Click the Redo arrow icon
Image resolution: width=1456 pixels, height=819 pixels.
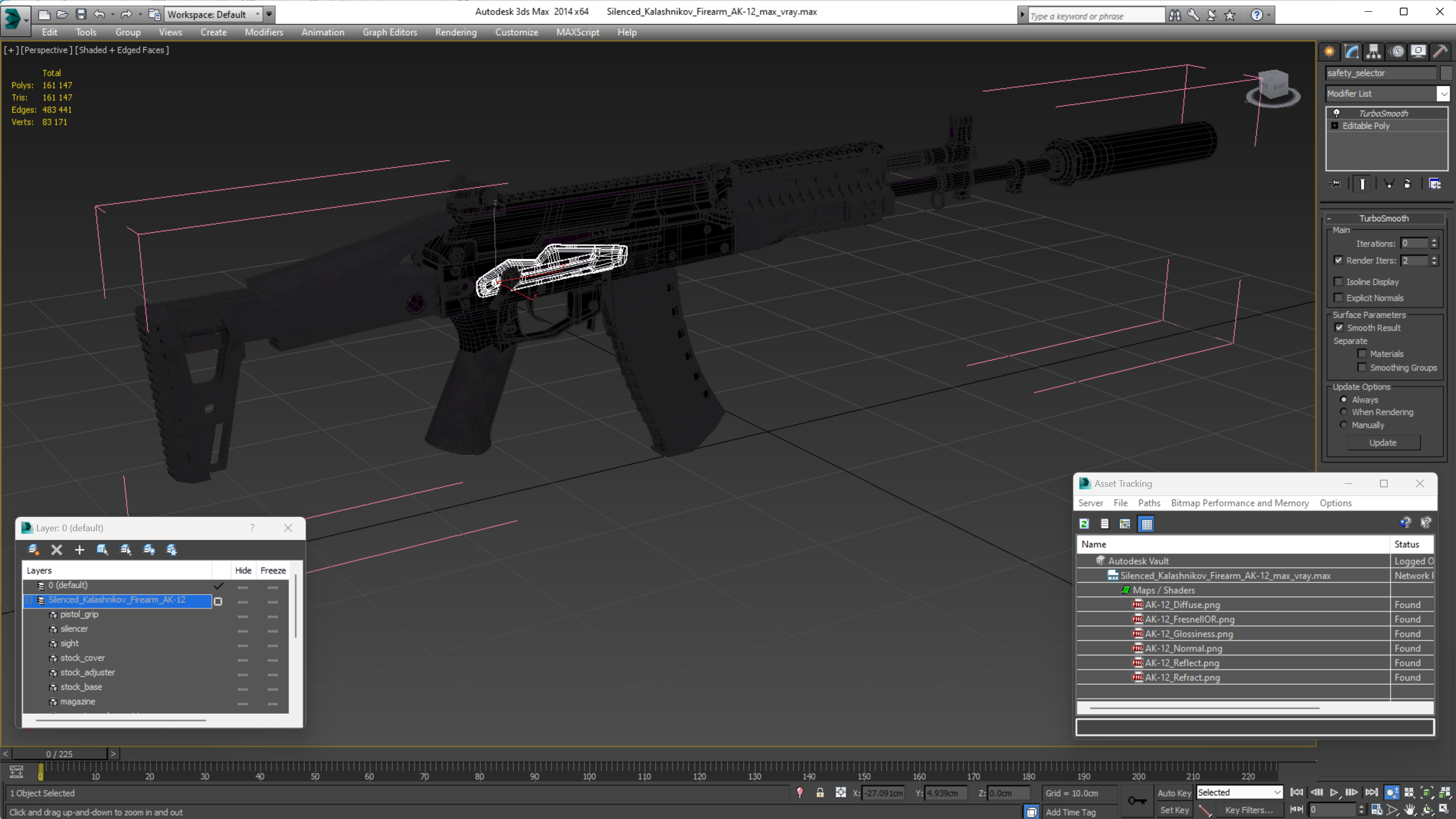coord(126,14)
